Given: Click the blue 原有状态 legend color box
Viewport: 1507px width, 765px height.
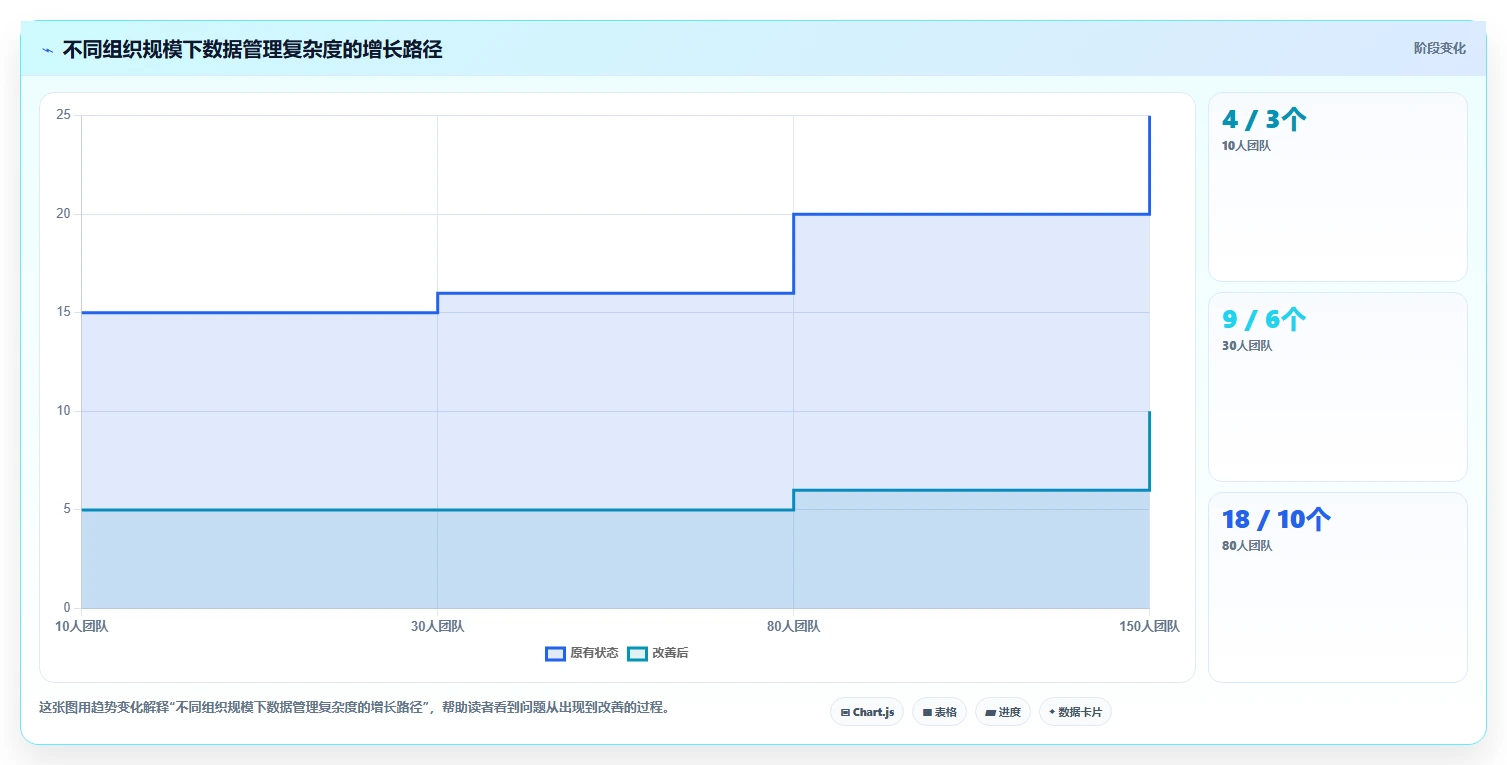Looking at the screenshot, I should point(555,653).
